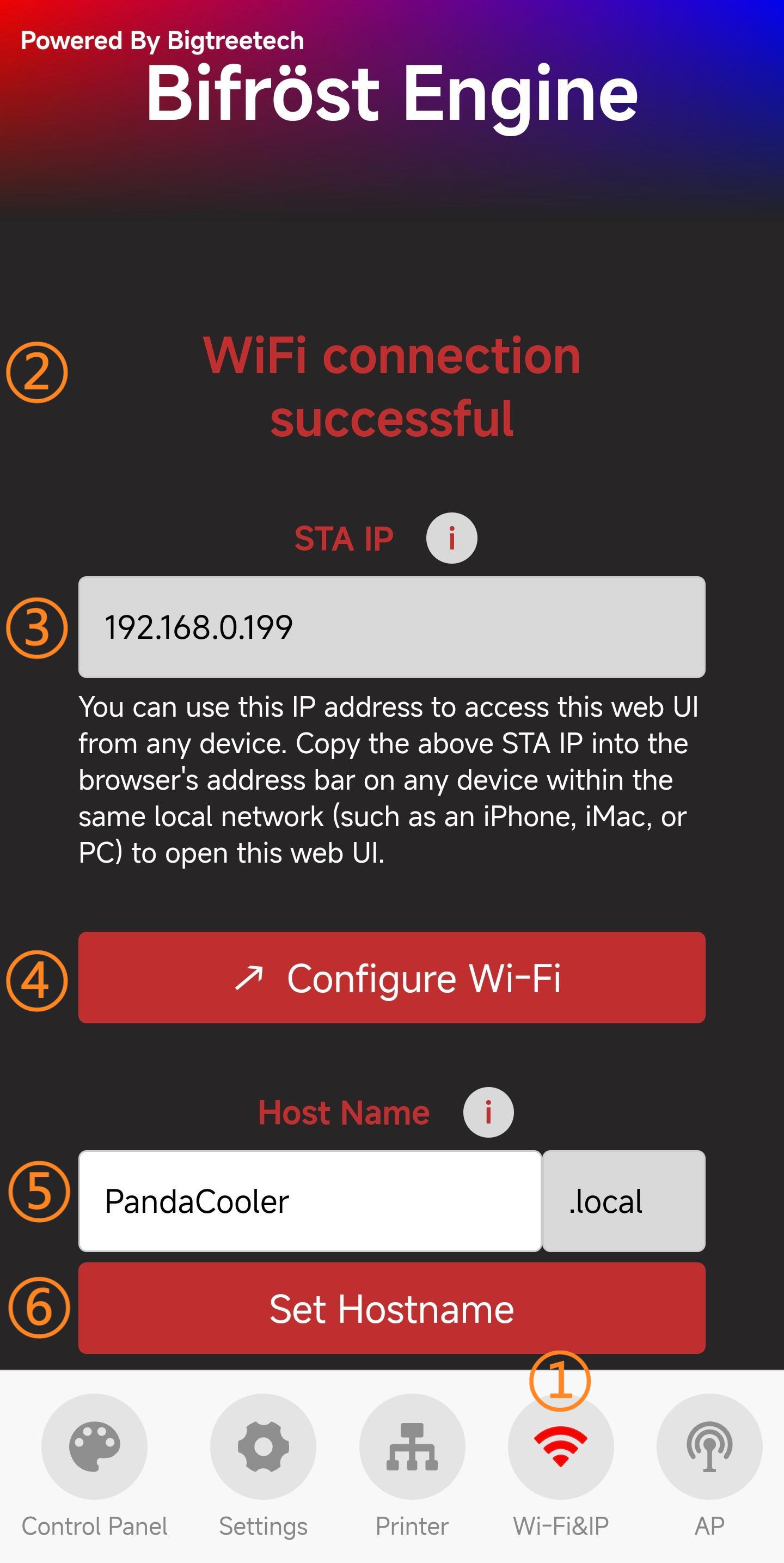Click the Powered By Bigtreetech text
Screen dimensions: 784x1563
(x=162, y=41)
